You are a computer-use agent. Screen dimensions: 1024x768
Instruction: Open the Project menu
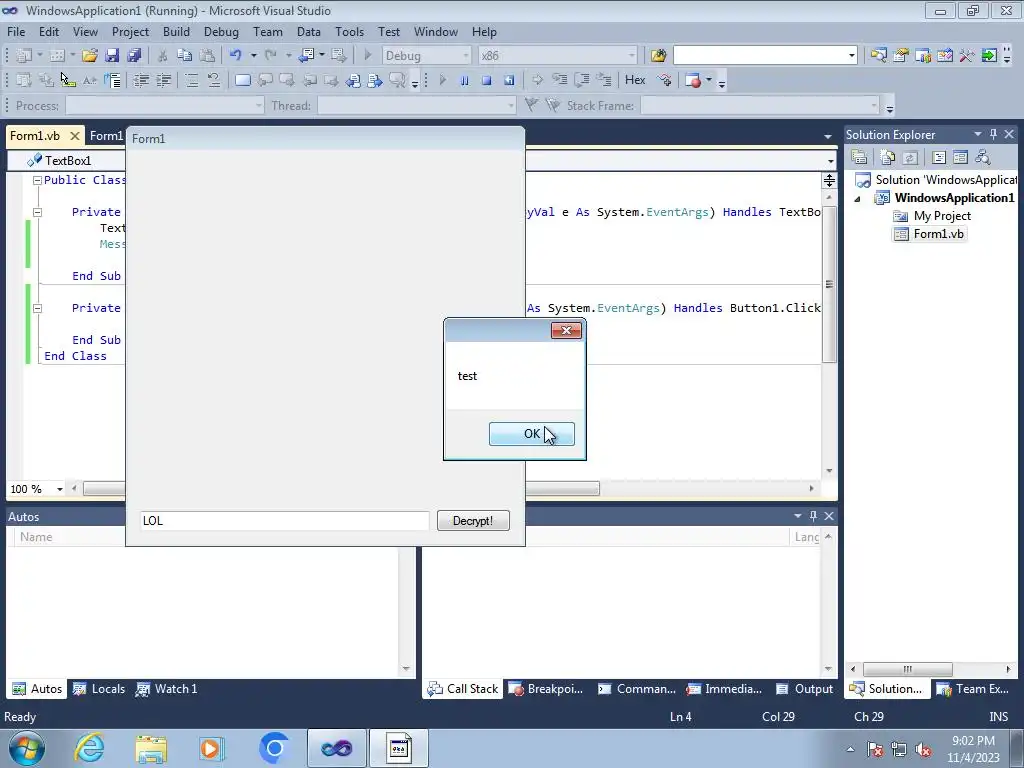pos(130,31)
